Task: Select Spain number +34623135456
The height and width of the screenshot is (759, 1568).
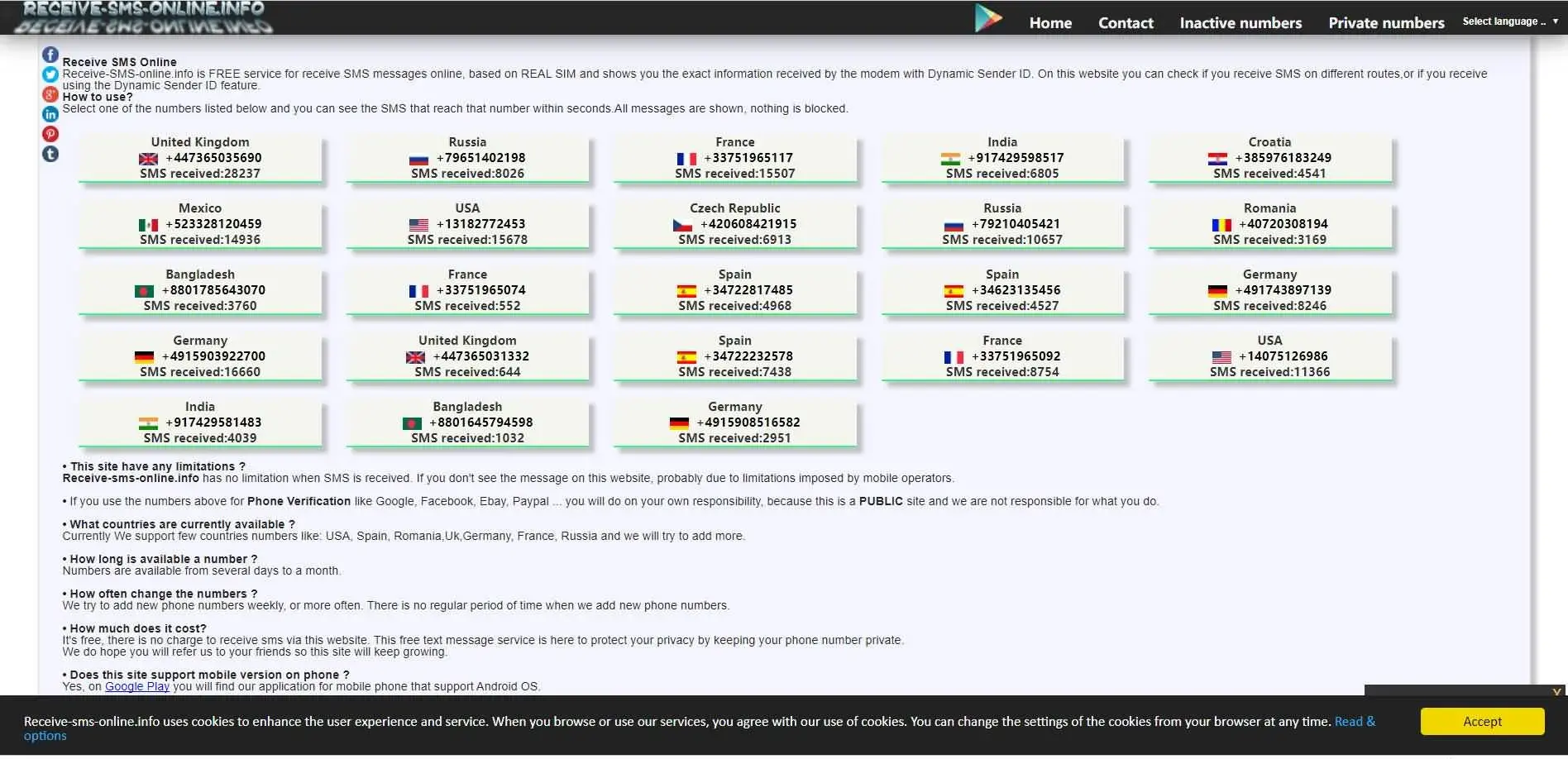Action: [1002, 290]
